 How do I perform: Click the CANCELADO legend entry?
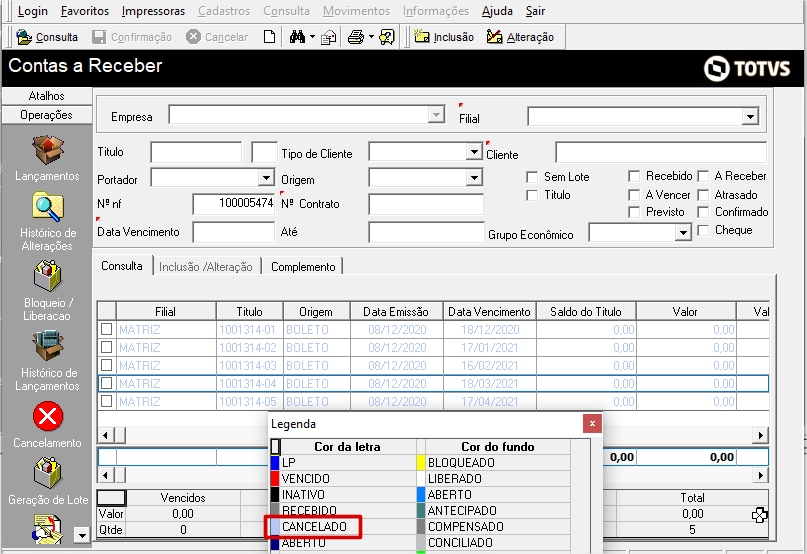[x=314, y=527]
